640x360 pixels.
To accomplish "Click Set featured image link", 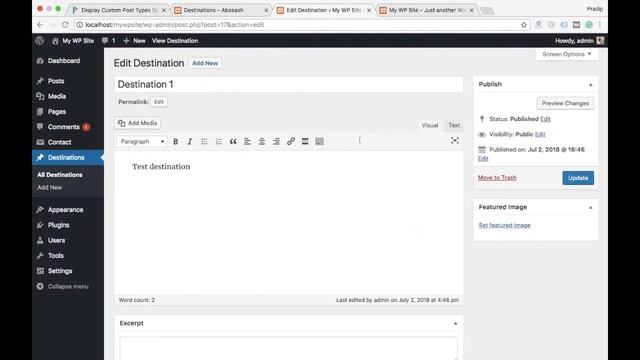I will coord(504,225).
